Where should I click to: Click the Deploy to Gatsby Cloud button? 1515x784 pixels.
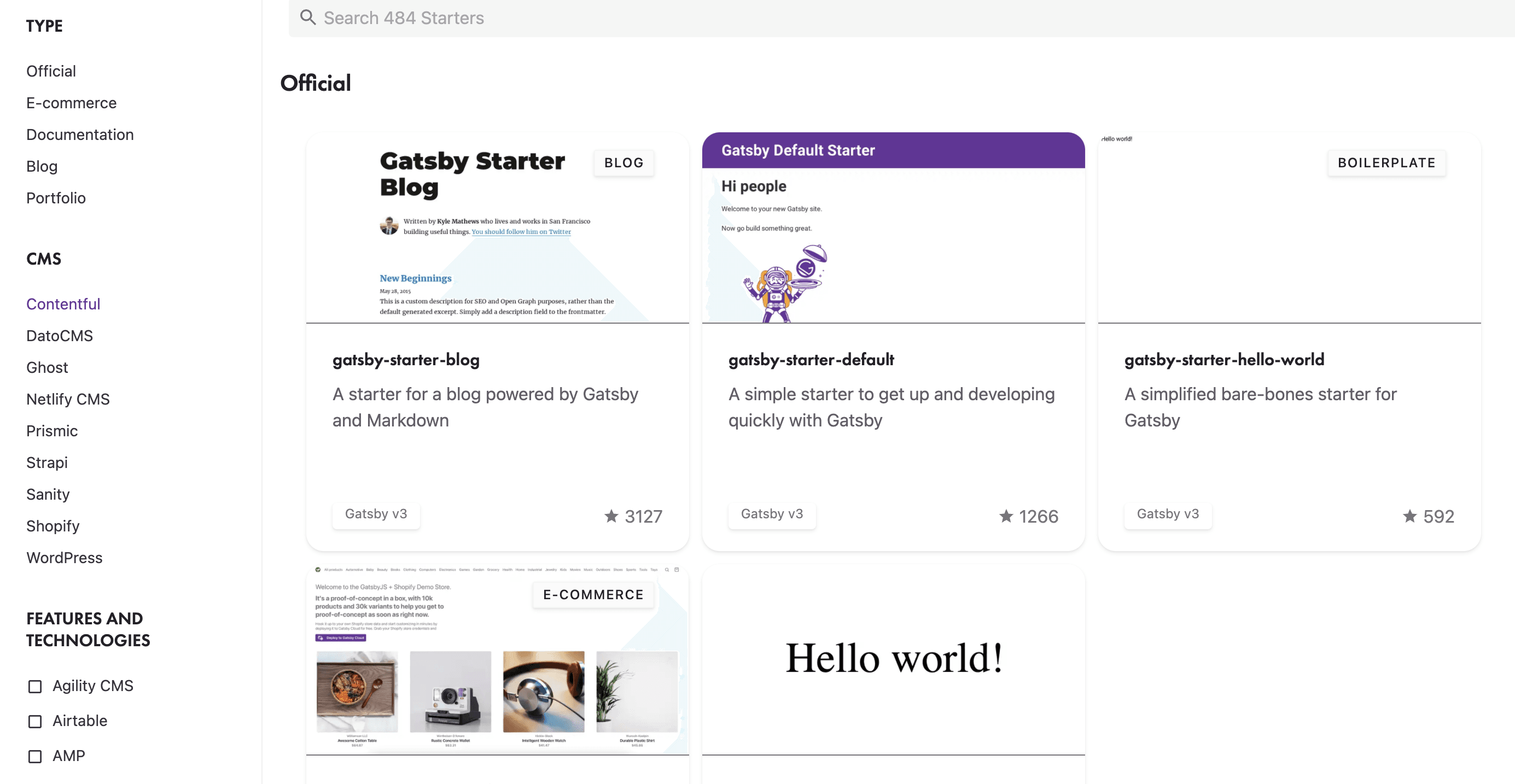[341, 637]
